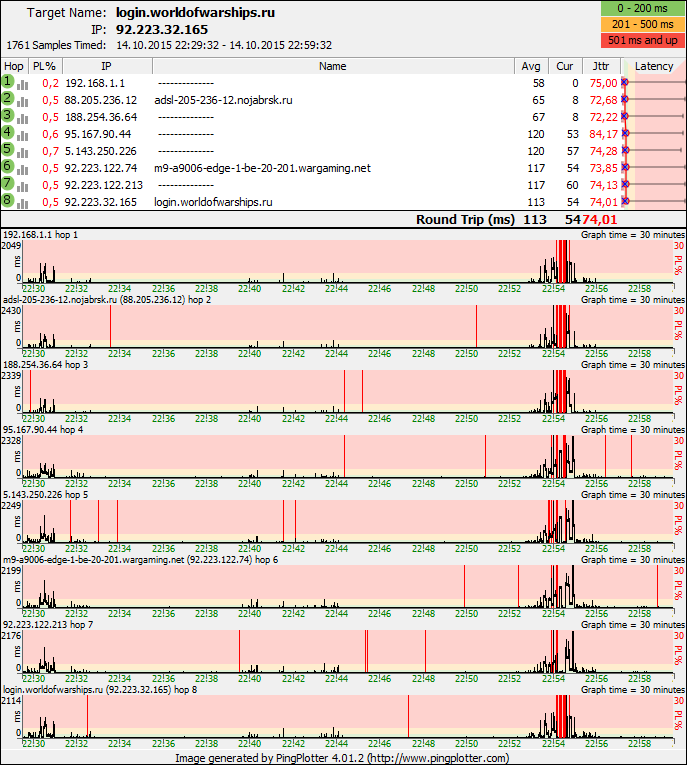Click the 5.143.250.226 hop 5 graph
The width and height of the screenshot is (687, 765).
pos(348,521)
